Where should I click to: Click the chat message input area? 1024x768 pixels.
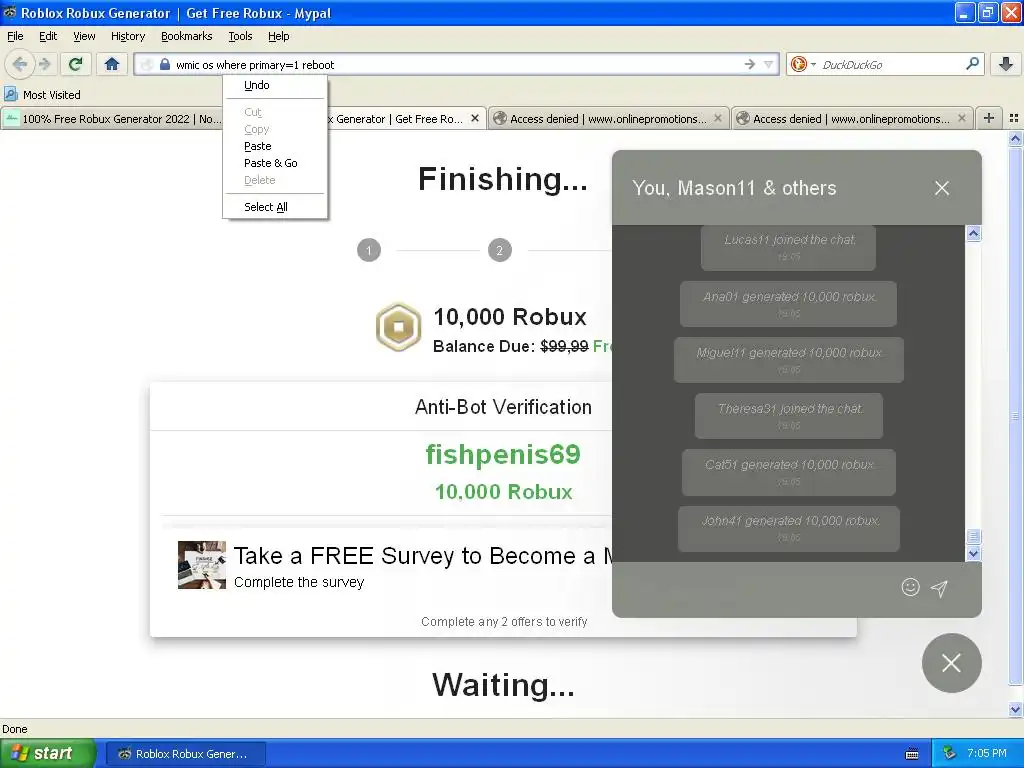tap(758, 588)
